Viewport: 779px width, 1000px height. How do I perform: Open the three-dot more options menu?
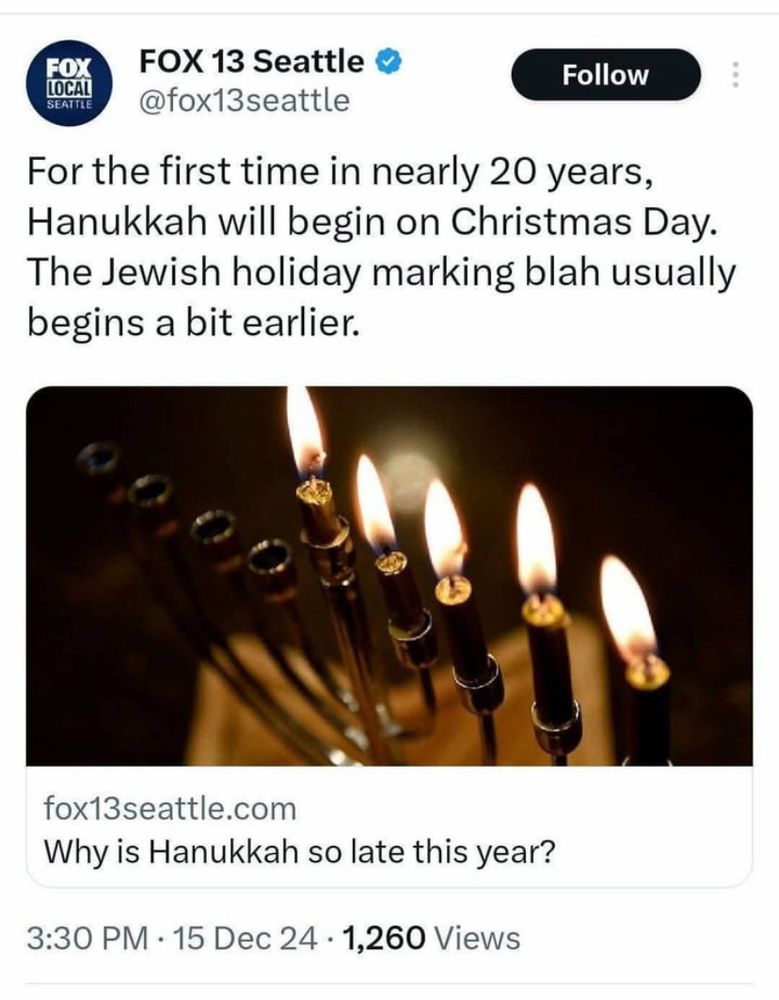pos(735,75)
